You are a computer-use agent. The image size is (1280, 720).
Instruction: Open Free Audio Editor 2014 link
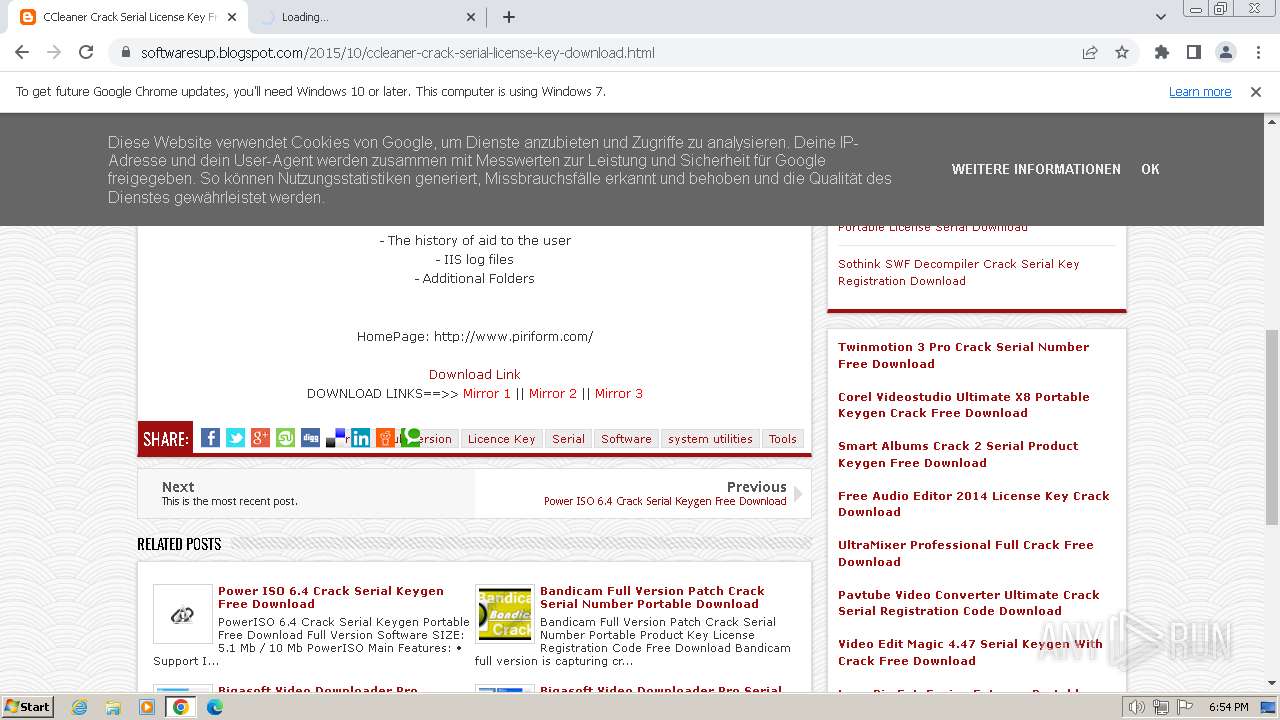click(974, 504)
